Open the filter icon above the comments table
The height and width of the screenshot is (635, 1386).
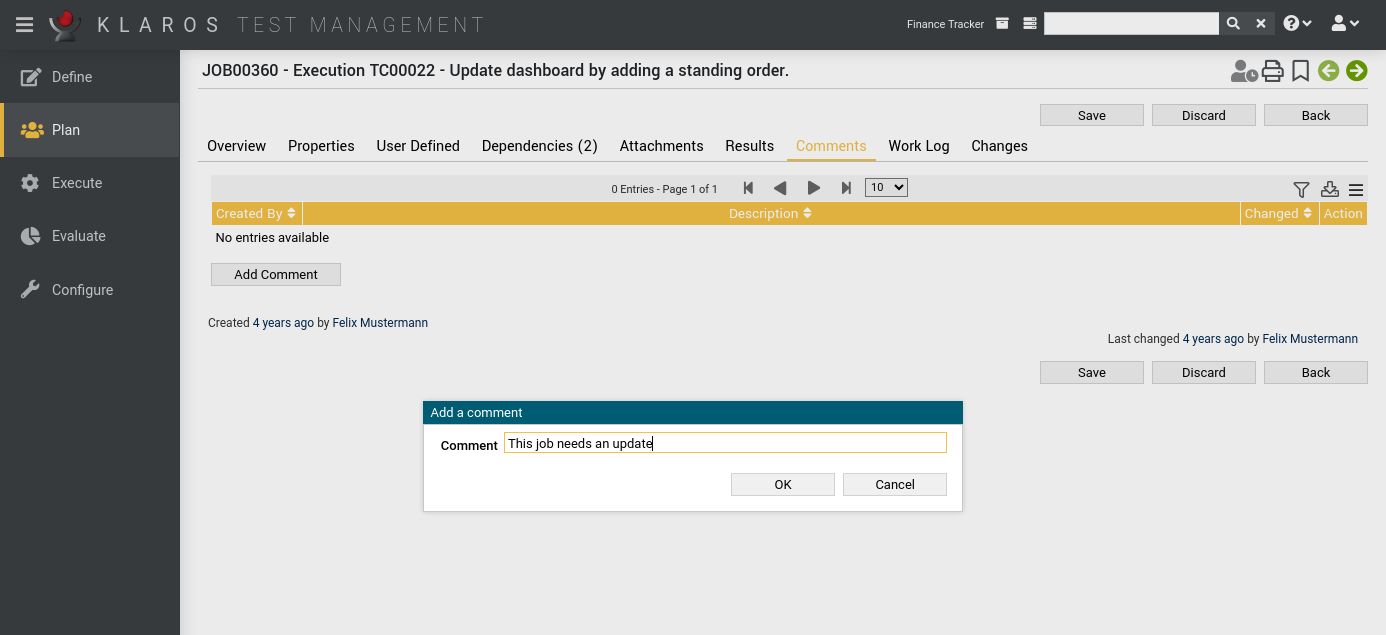tap(1301, 189)
